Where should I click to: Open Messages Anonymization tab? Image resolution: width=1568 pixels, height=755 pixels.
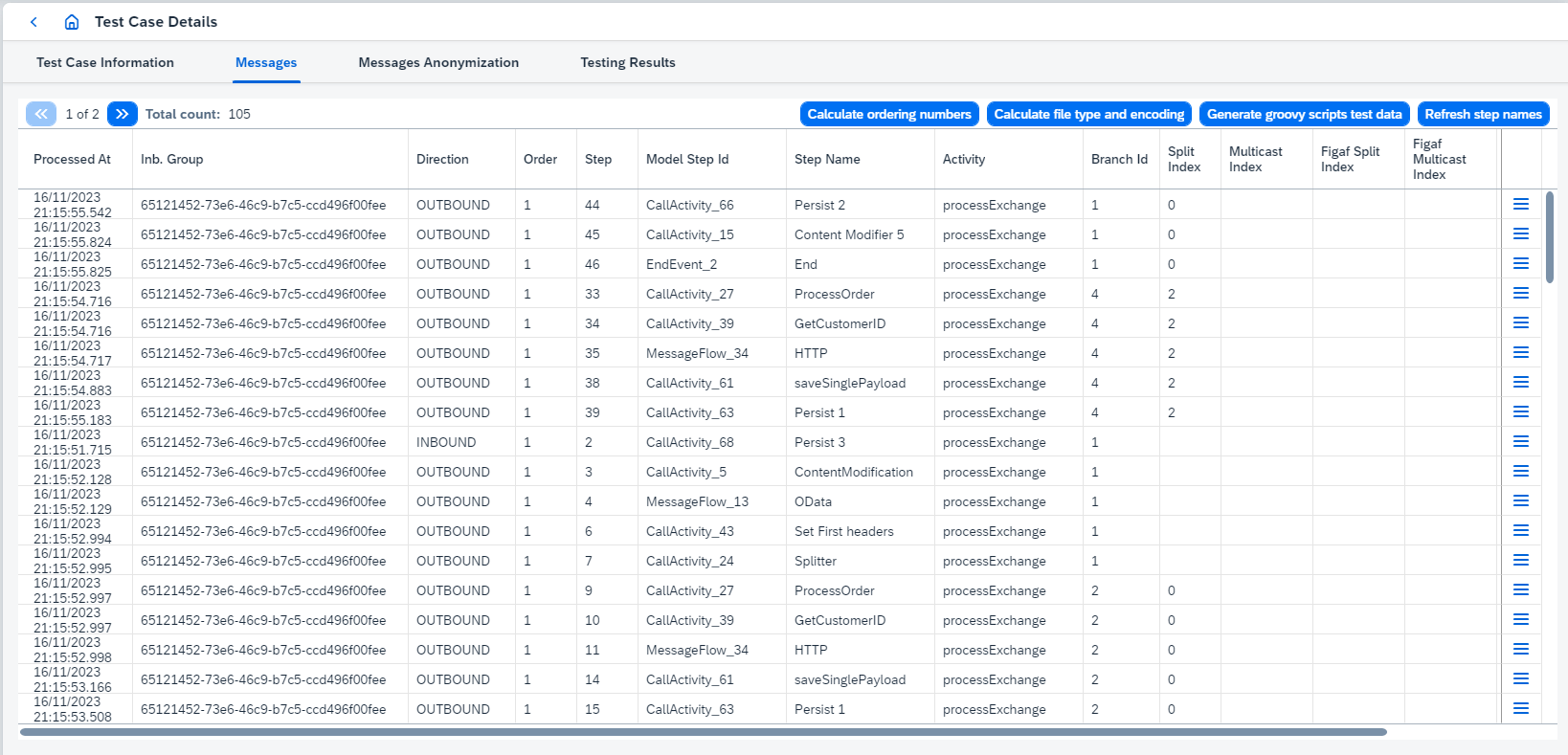tap(438, 62)
